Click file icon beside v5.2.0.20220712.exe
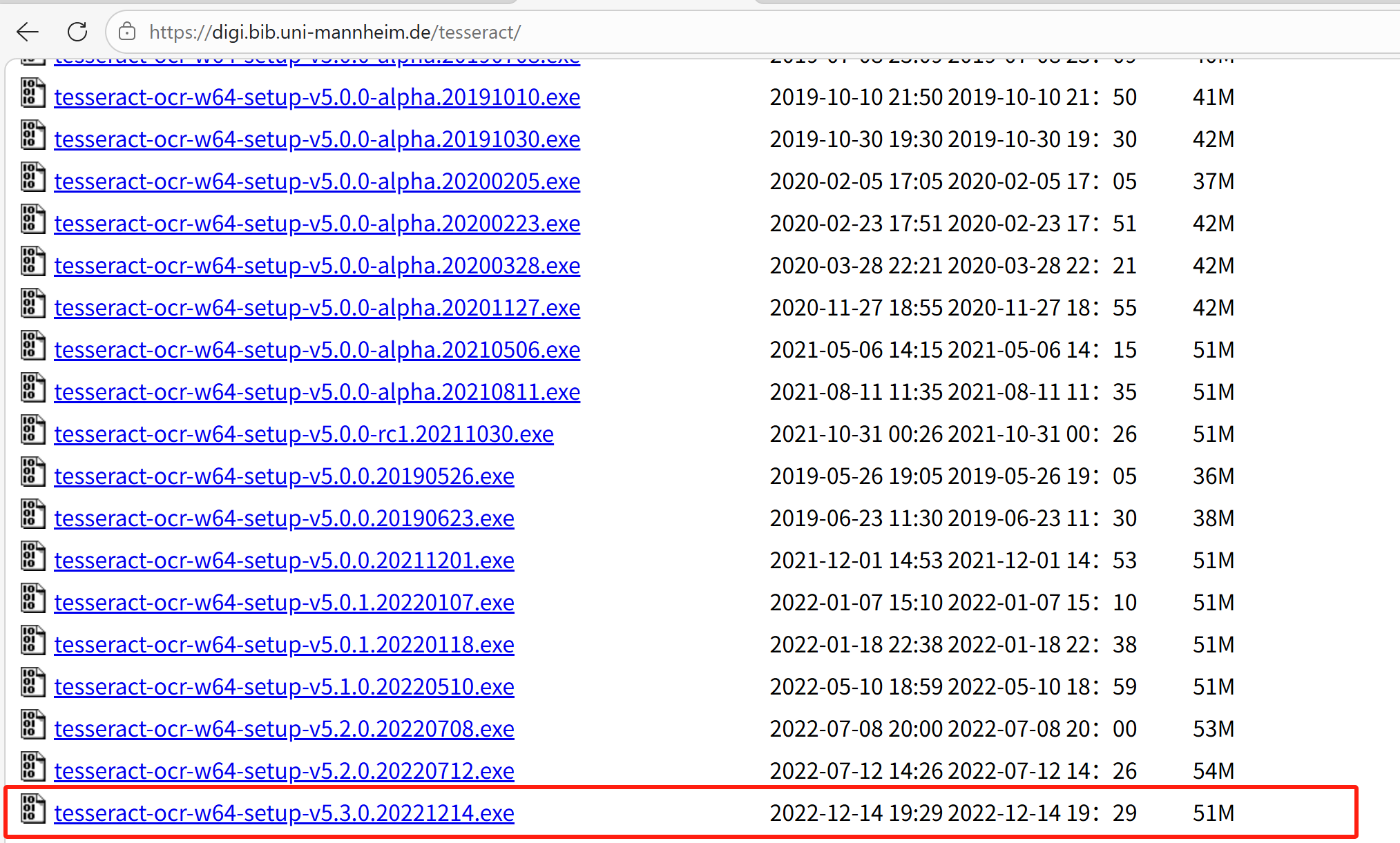The width and height of the screenshot is (1400, 843). pyautogui.click(x=32, y=767)
